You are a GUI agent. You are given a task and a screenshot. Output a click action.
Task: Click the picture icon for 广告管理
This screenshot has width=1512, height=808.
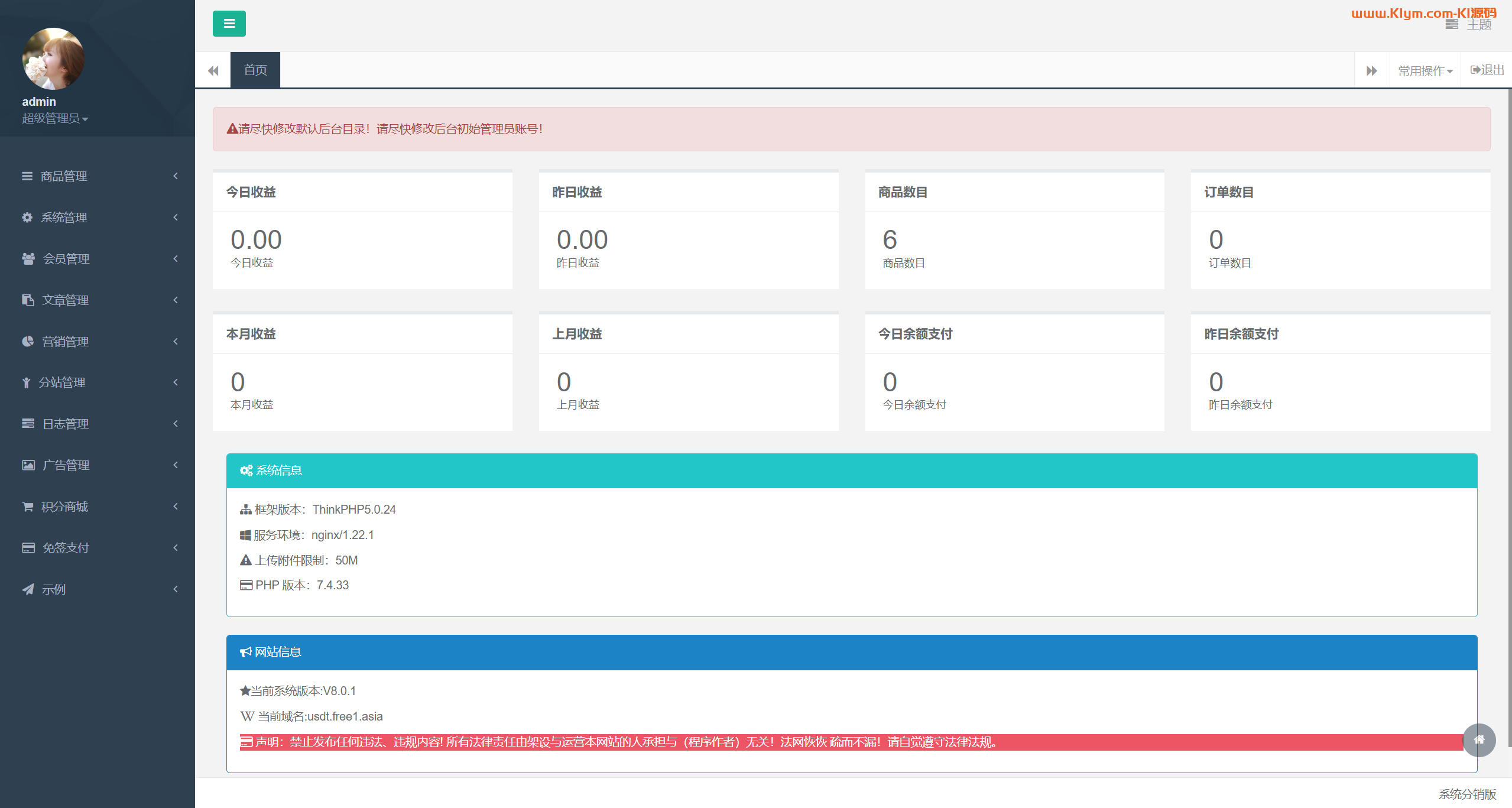[28, 465]
